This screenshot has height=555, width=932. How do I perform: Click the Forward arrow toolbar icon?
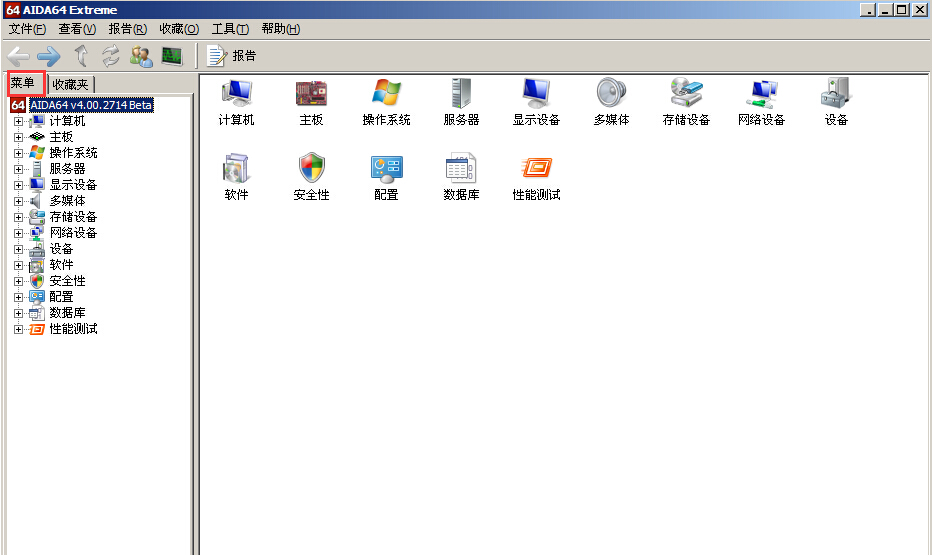click(x=49, y=56)
